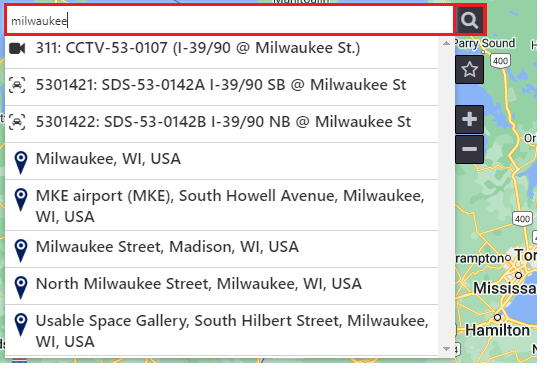Open favorites with the star button

tap(469, 69)
